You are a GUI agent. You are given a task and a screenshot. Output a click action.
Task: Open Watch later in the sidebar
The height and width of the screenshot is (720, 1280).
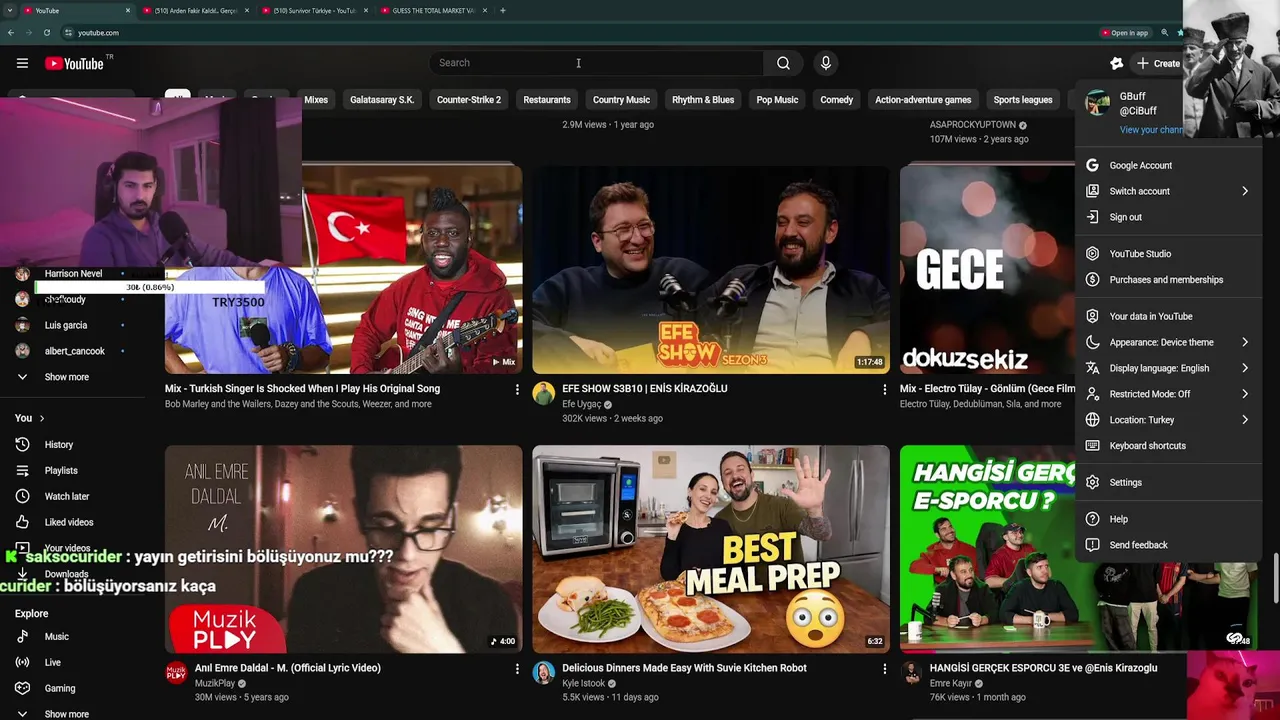[x=65, y=496]
